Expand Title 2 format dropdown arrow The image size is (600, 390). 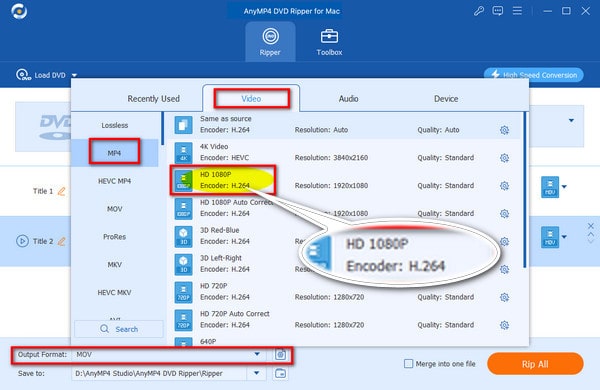[564, 237]
